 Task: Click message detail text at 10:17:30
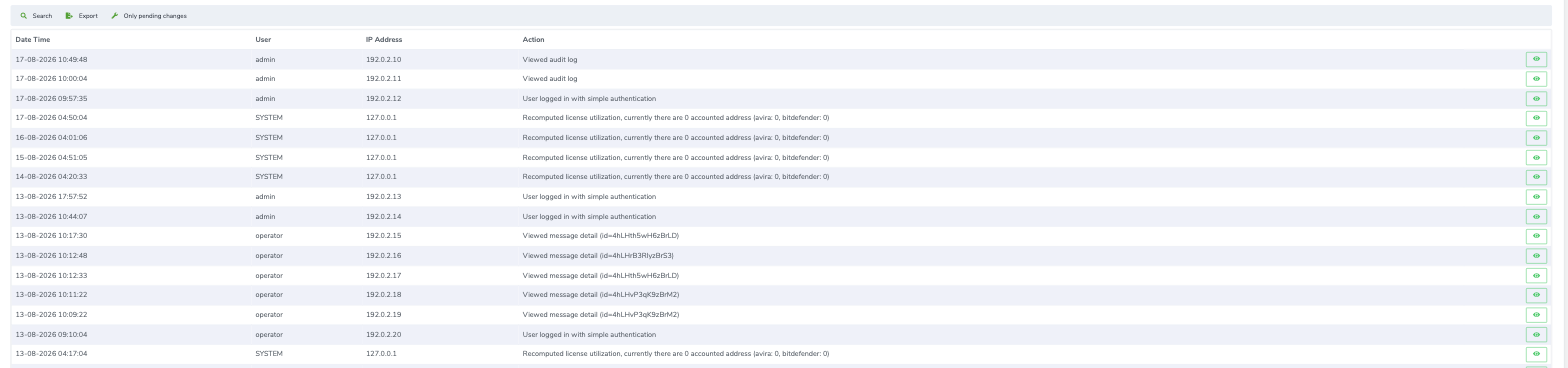coord(601,236)
